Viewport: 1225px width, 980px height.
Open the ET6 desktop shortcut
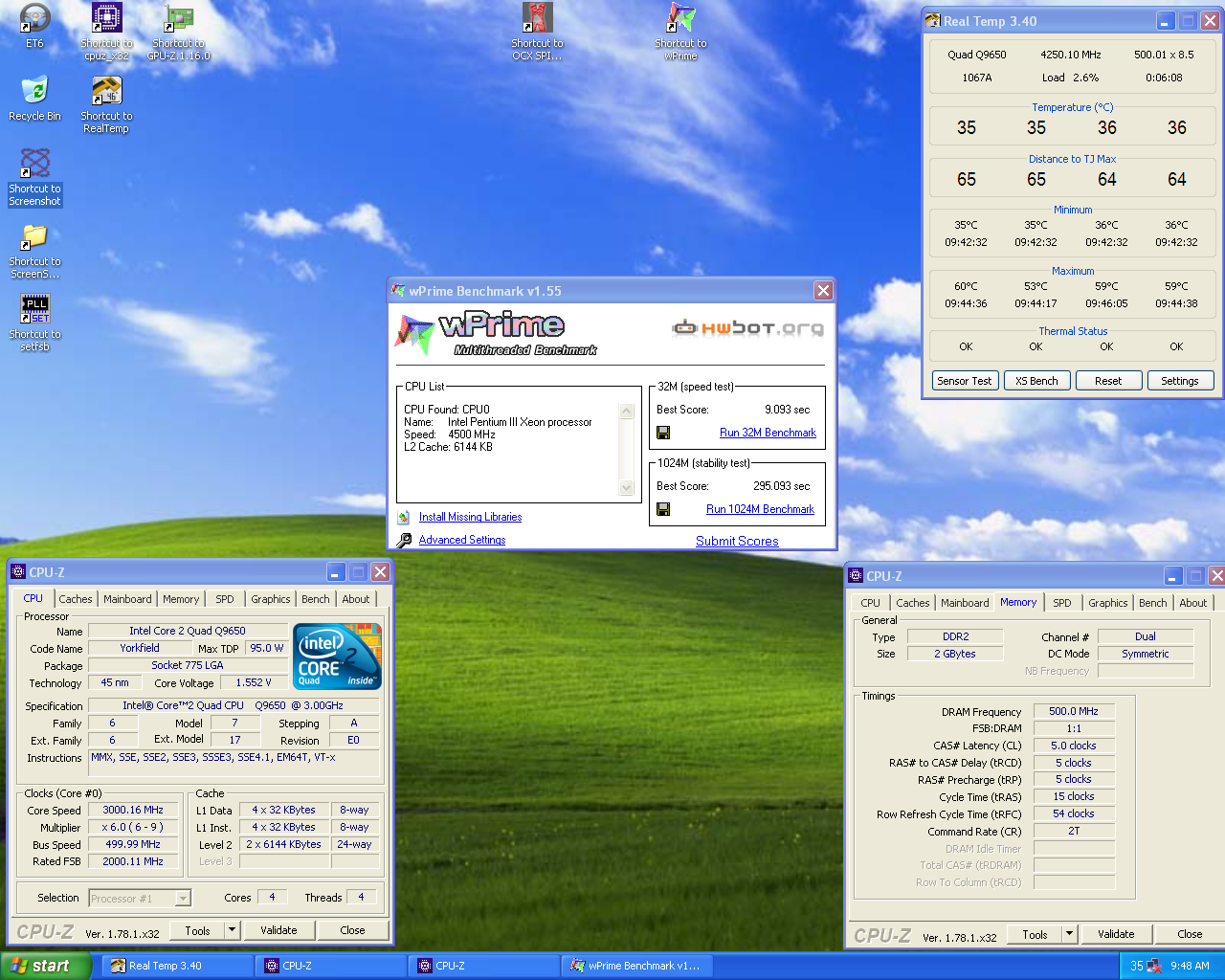point(34,19)
